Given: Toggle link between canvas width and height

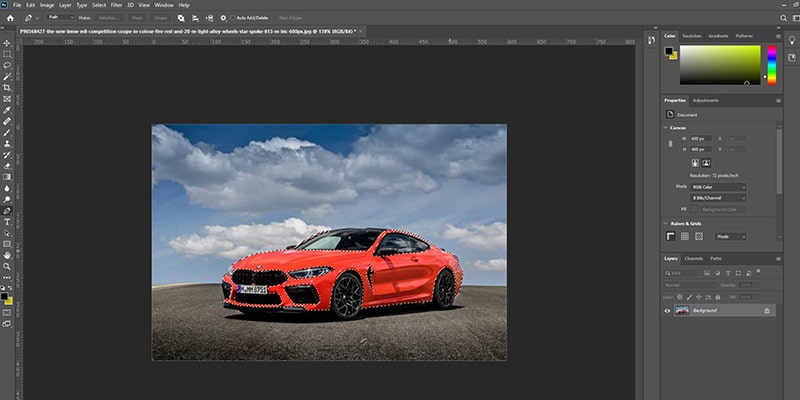Looking at the screenshot, I should [x=670, y=144].
